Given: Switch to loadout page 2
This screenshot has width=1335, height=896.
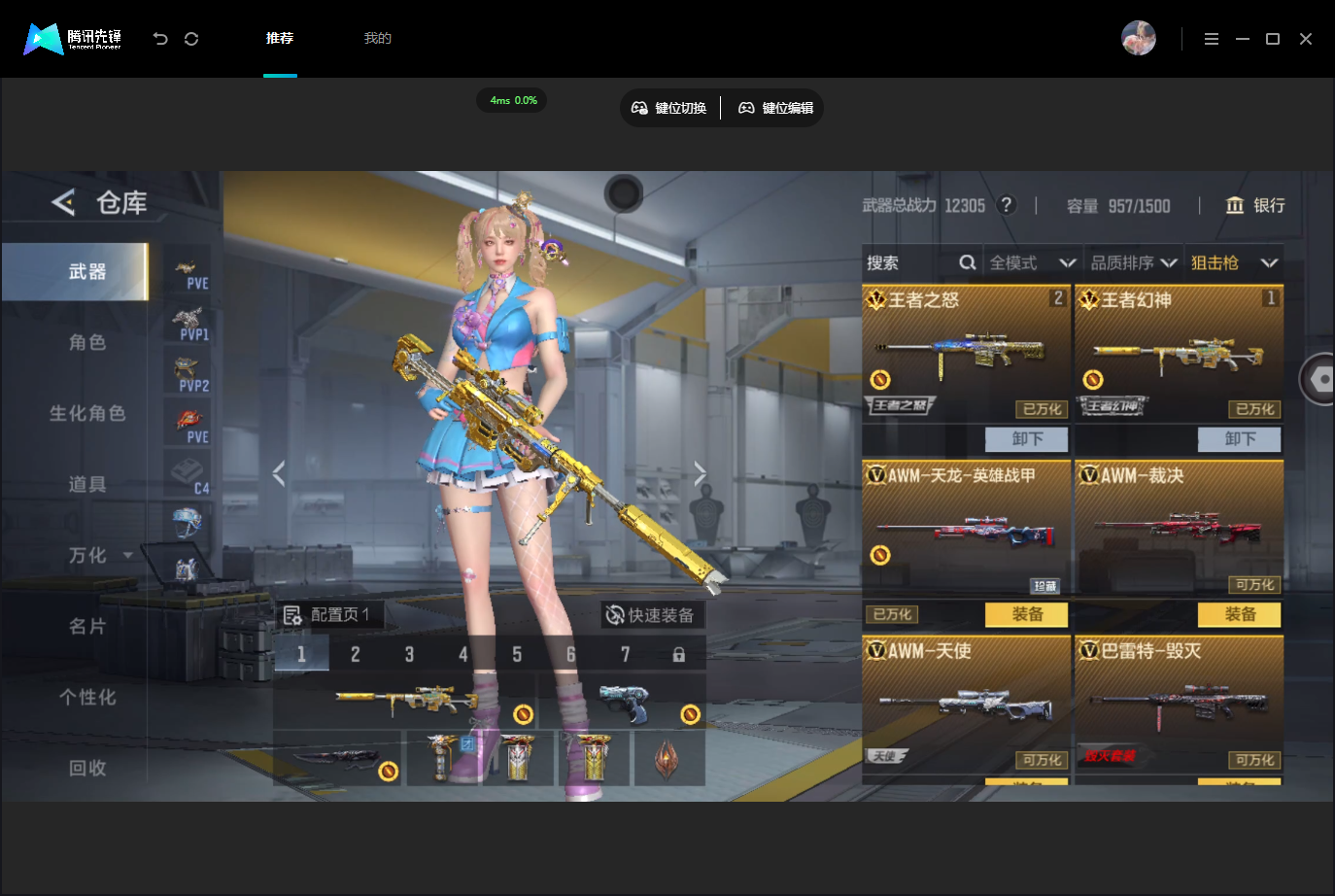Looking at the screenshot, I should tap(356, 654).
